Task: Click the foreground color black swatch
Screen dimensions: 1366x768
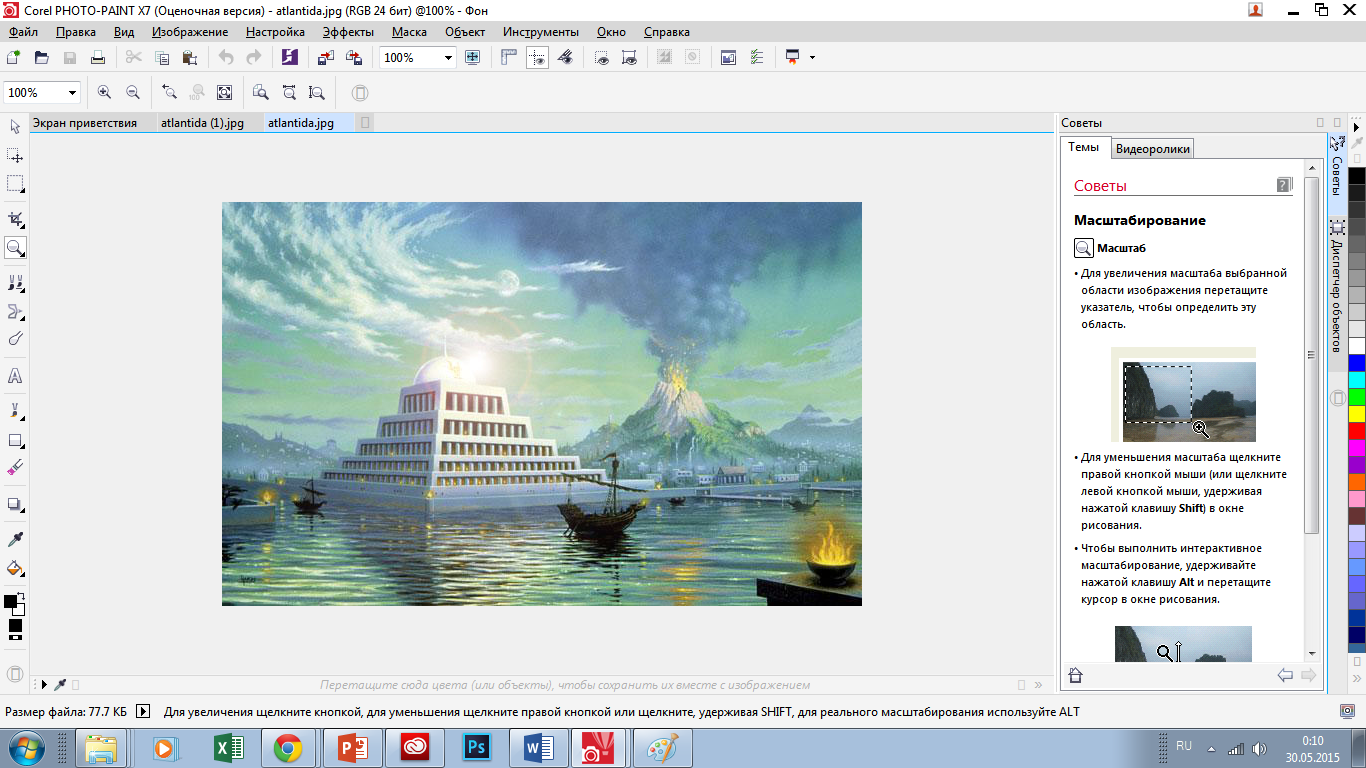Action: click(x=11, y=601)
